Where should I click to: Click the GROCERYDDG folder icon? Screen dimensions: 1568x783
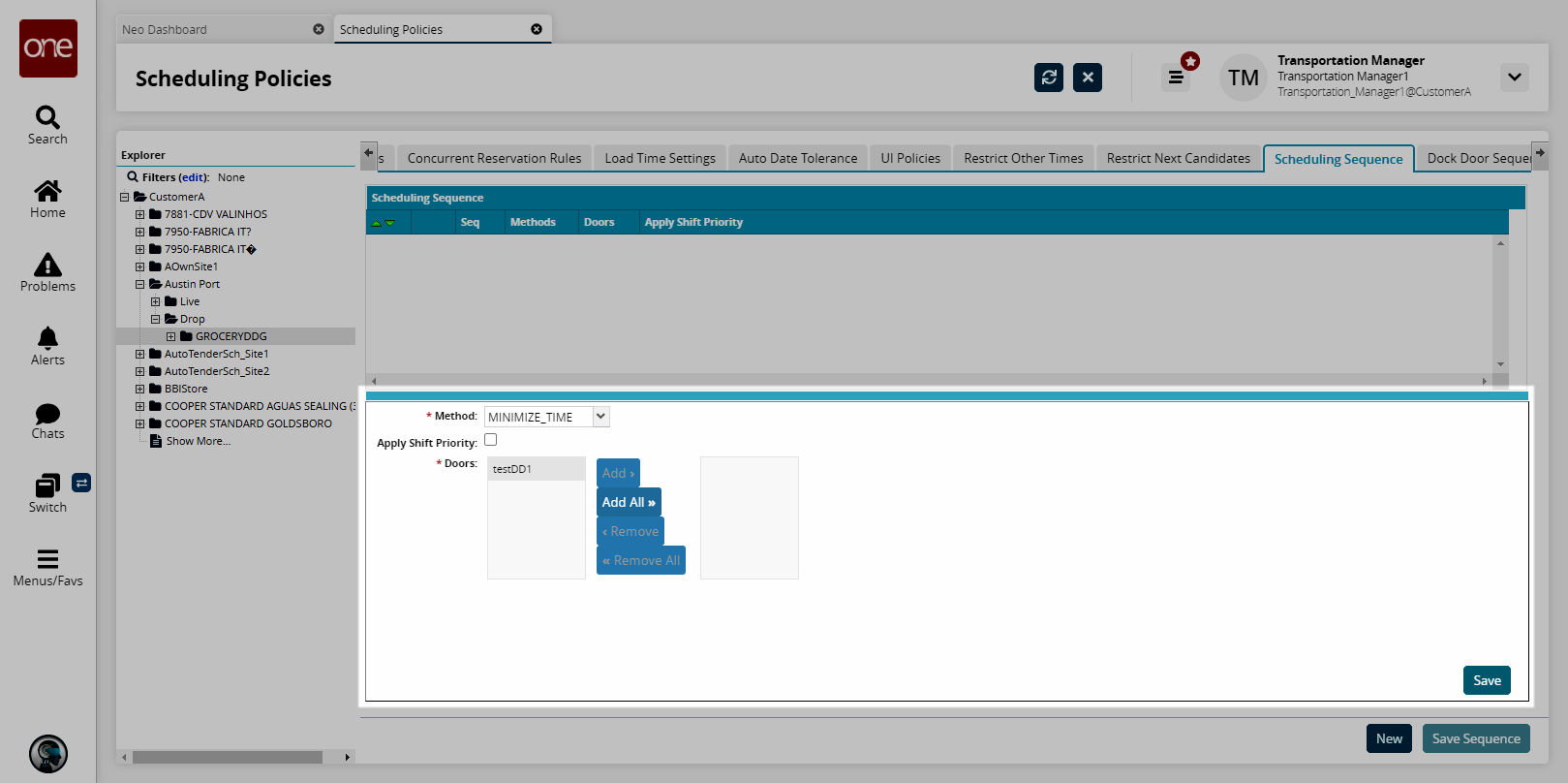point(186,336)
